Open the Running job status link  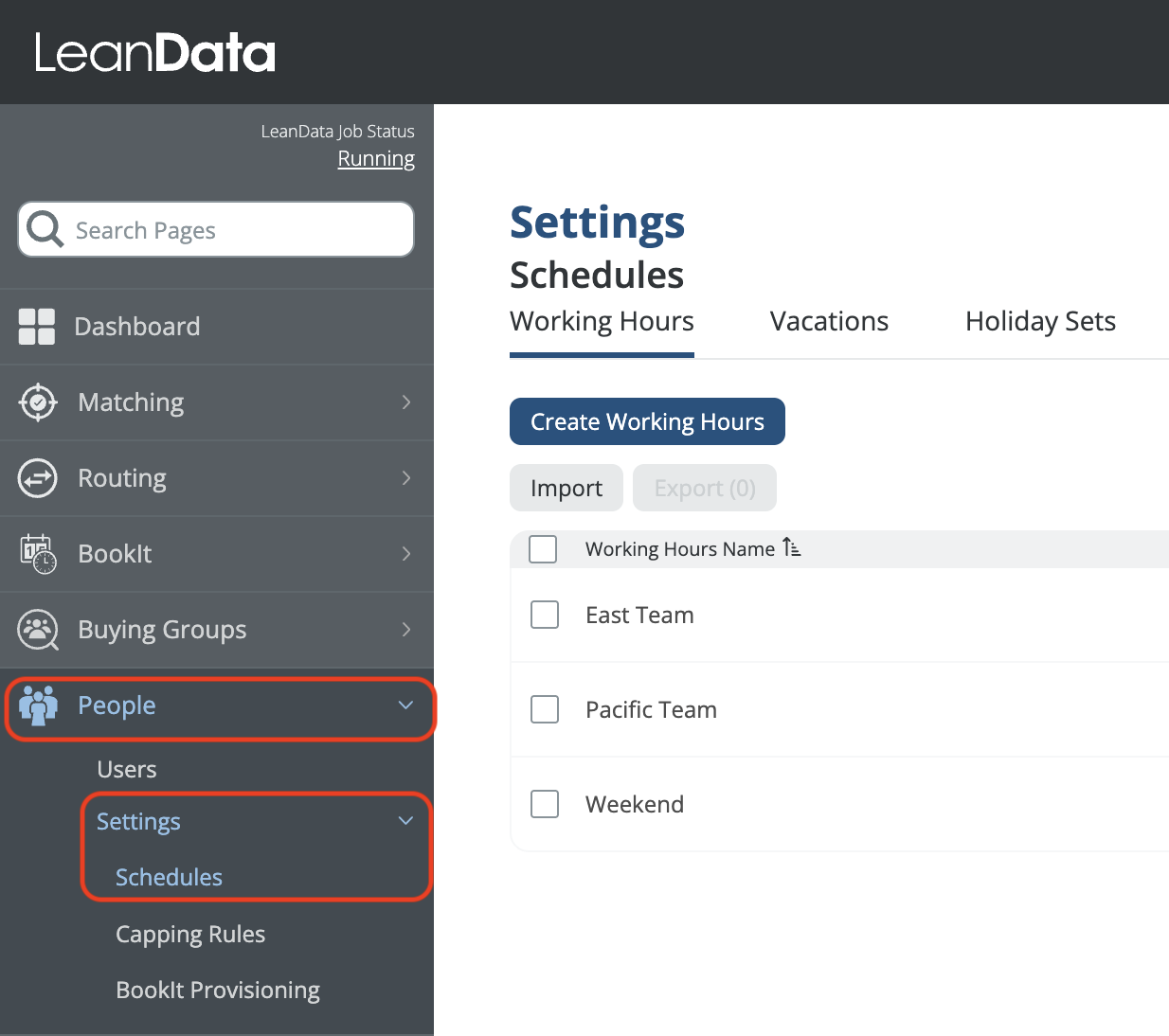[x=376, y=159]
